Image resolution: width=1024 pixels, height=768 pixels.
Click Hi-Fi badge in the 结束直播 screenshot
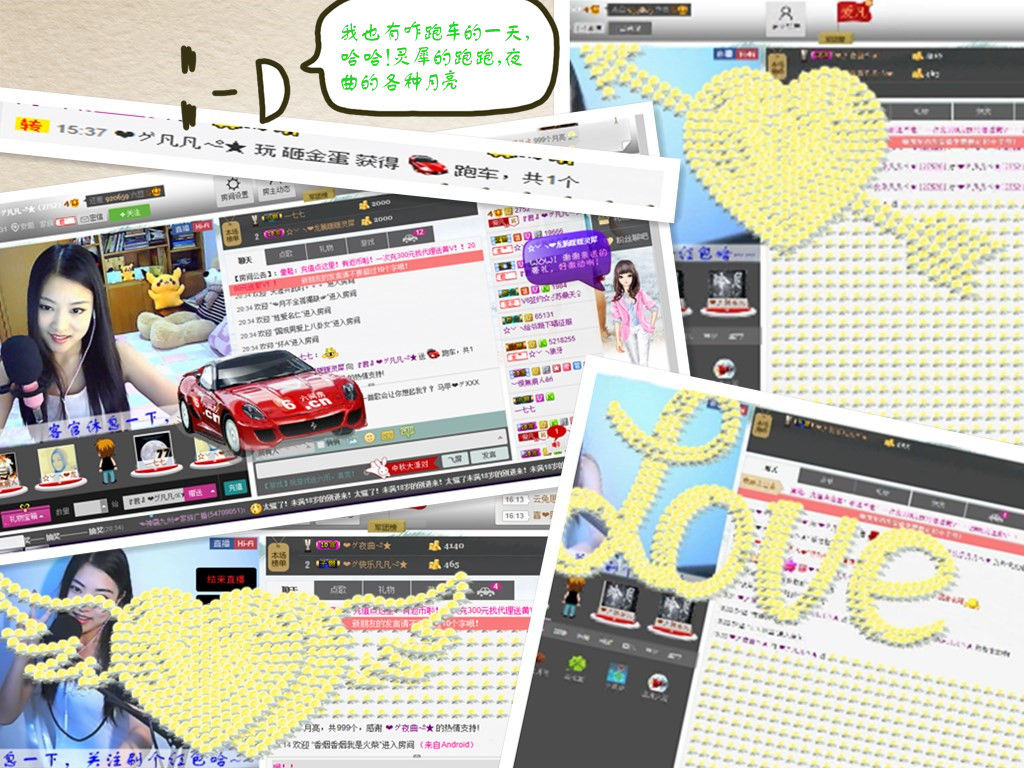pyautogui.click(x=246, y=543)
